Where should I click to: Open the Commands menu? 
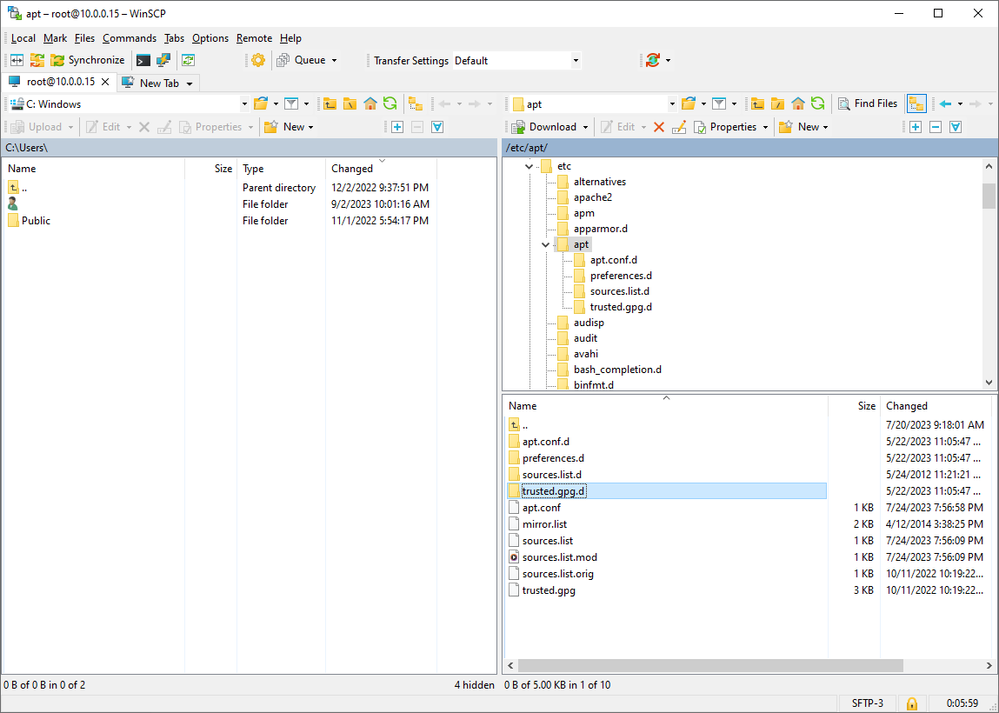tap(129, 38)
